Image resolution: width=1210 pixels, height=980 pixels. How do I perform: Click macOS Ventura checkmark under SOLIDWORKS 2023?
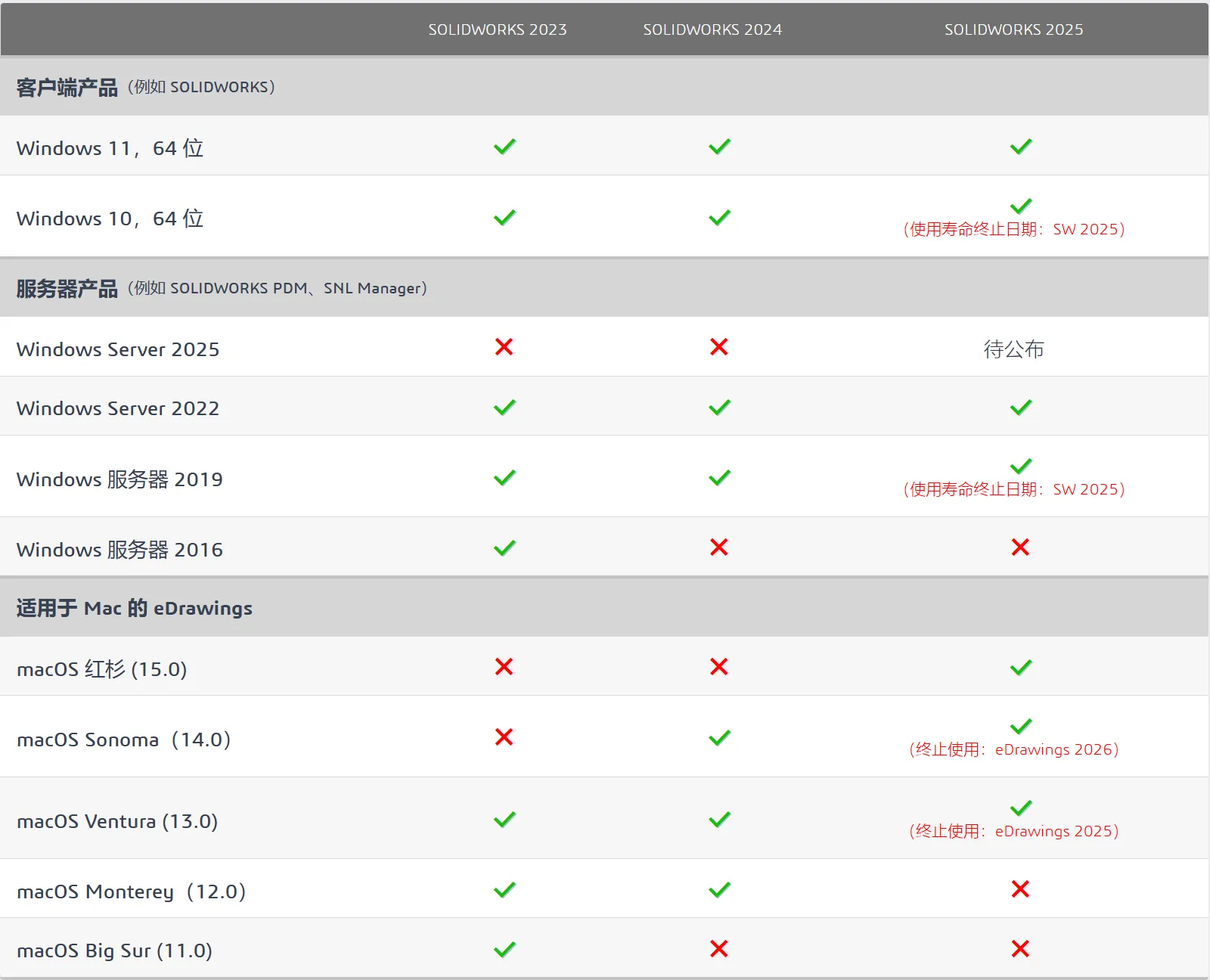point(504,820)
